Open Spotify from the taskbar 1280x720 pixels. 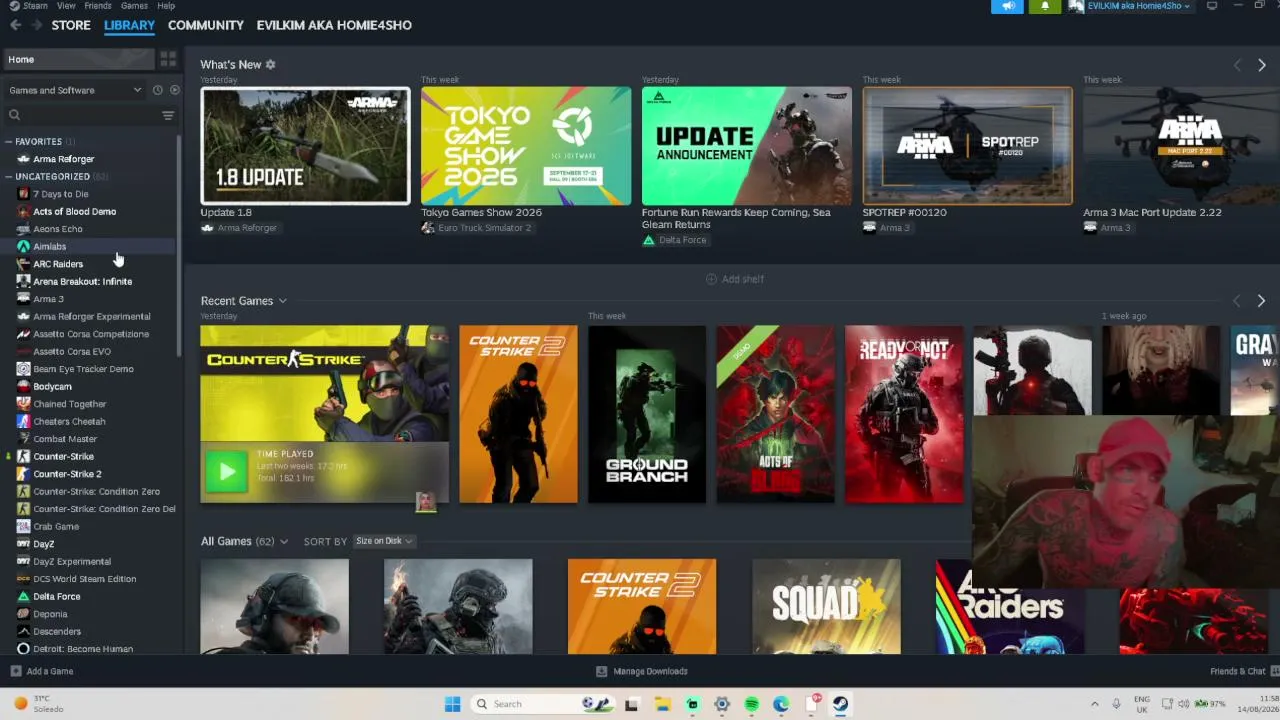pyautogui.click(x=751, y=704)
